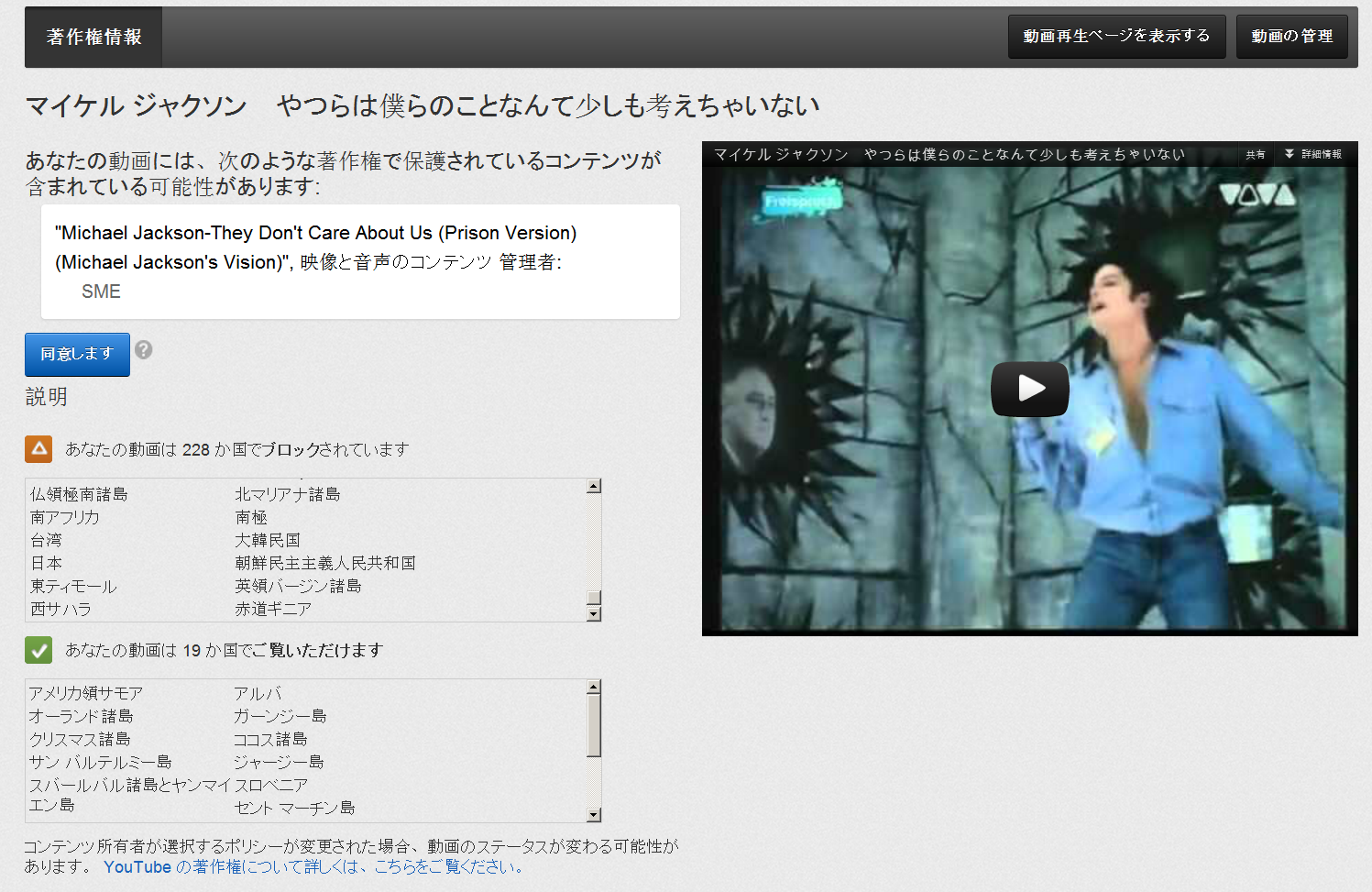This screenshot has height=892, width=1372.
Task: Click viewable countries list scroll-down arrow
Action: 594,815
